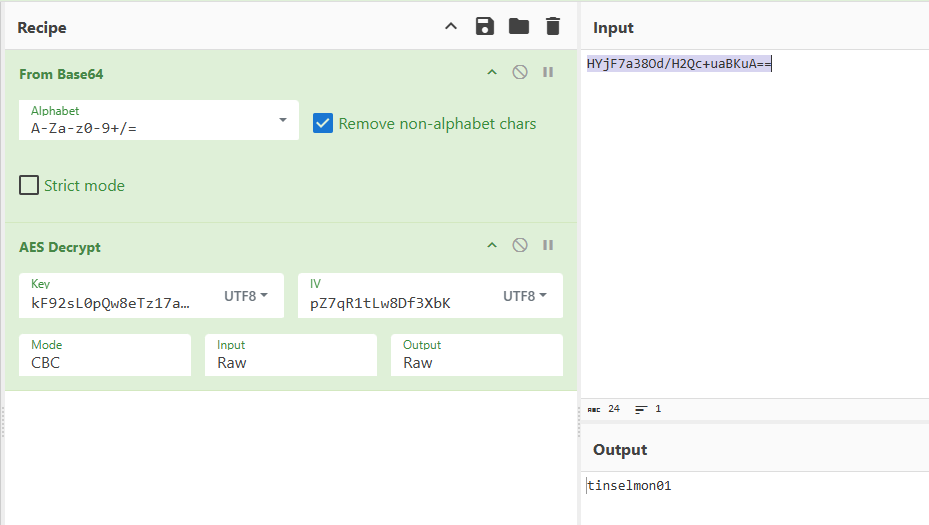Collapse the From Base64 operation
929x525 pixels.
491,73
